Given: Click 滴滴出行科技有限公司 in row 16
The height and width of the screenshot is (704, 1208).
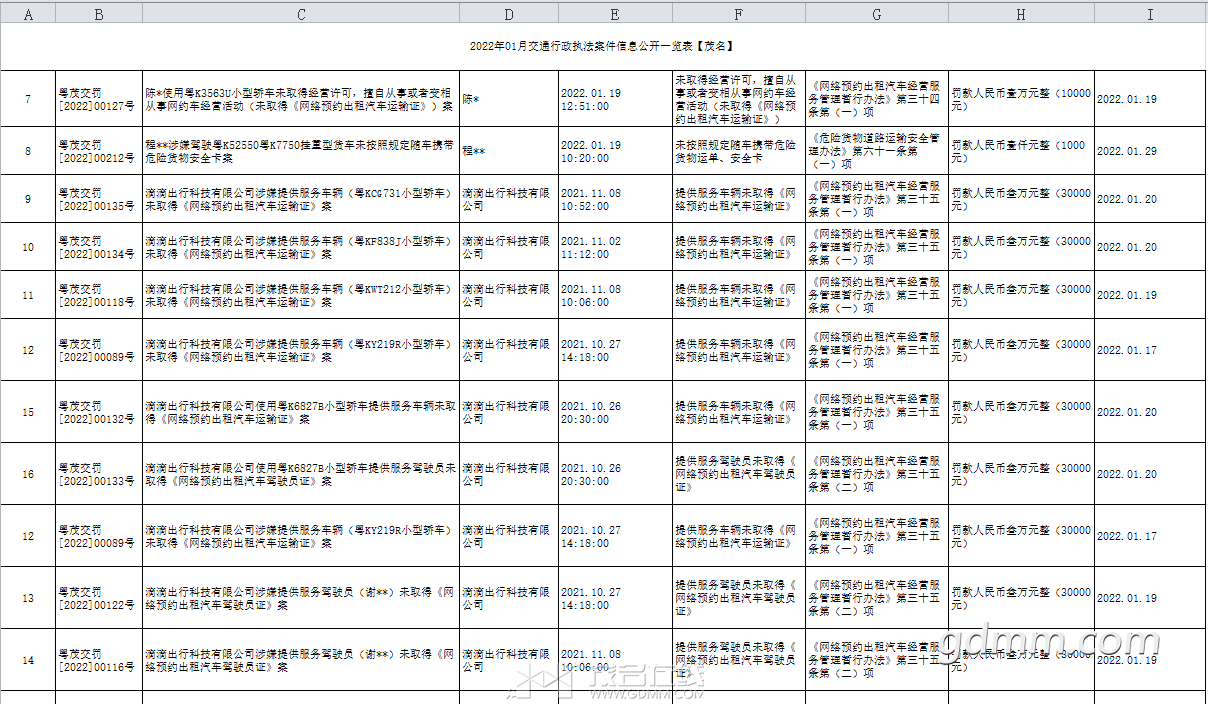Looking at the screenshot, I should (x=509, y=474).
